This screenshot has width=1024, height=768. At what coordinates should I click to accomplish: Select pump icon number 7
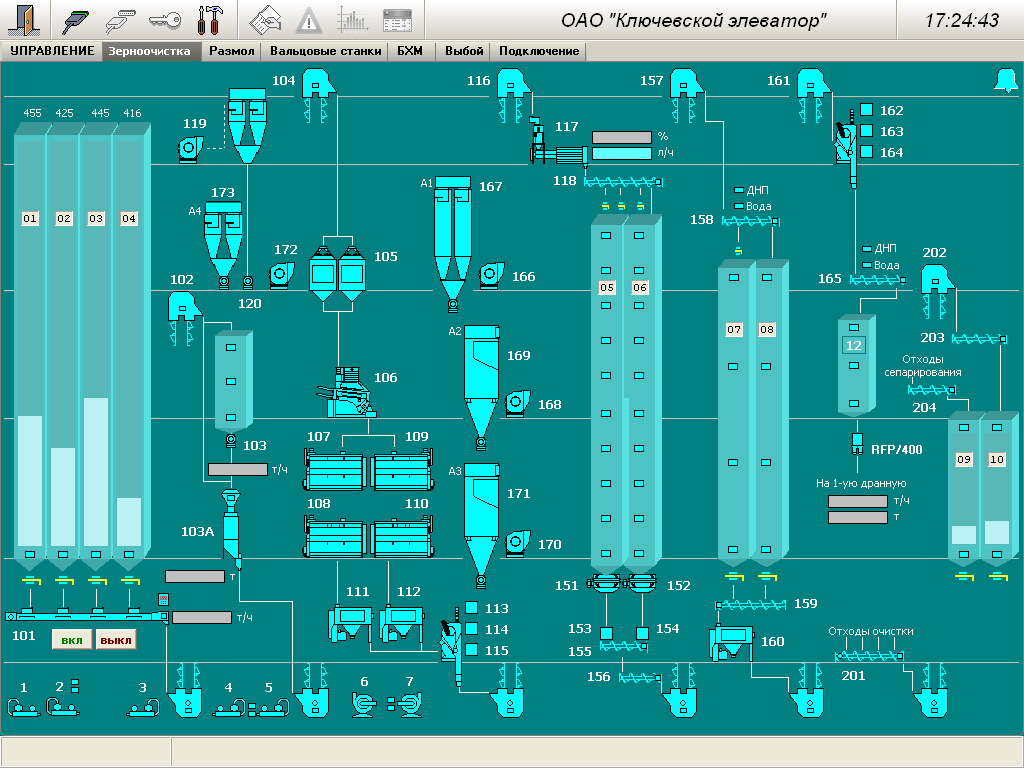(408, 705)
